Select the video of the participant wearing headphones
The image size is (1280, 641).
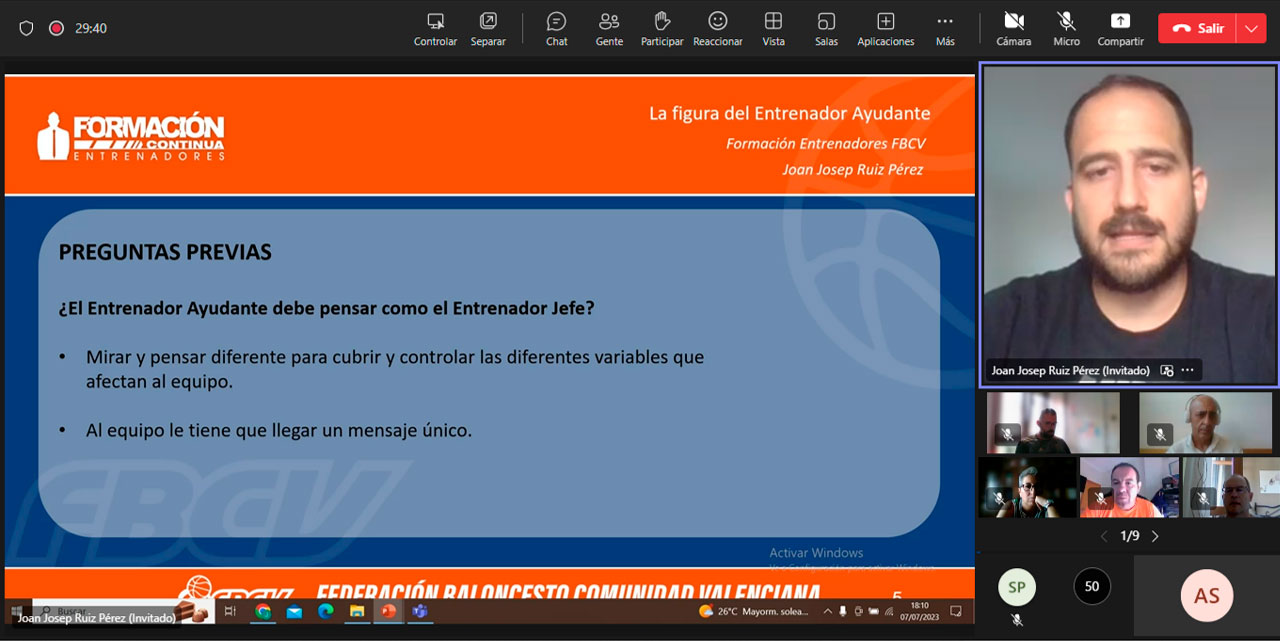pos(1208,422)
